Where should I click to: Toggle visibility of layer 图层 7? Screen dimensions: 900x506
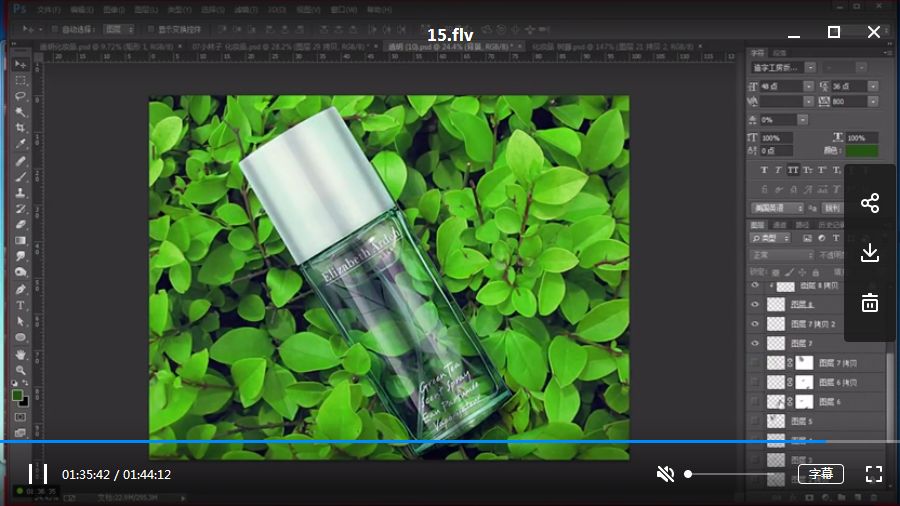755,343
